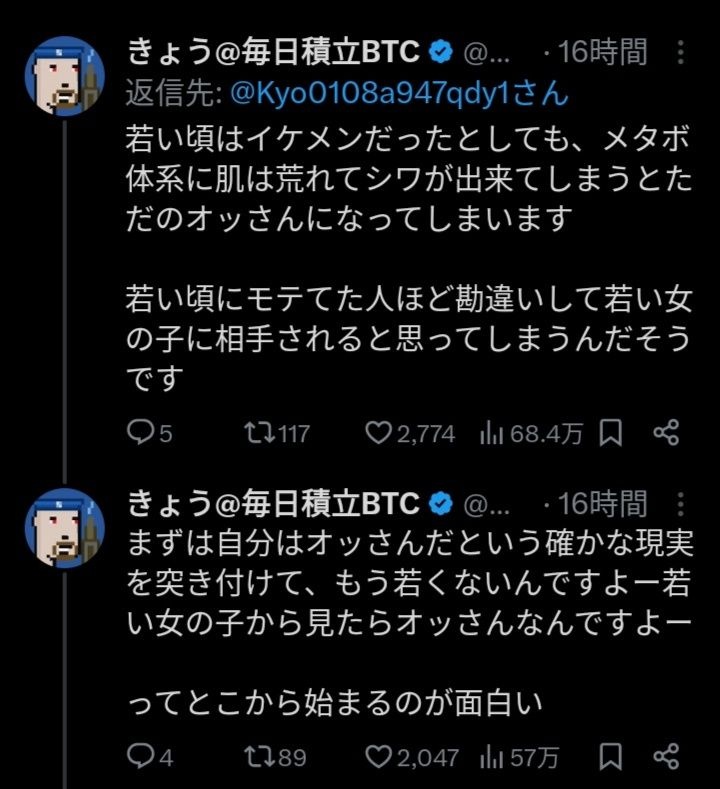View analytics showing 68.4万 views
The height and width of the screenshot is (789, 720).
click(x=491, y=432)
